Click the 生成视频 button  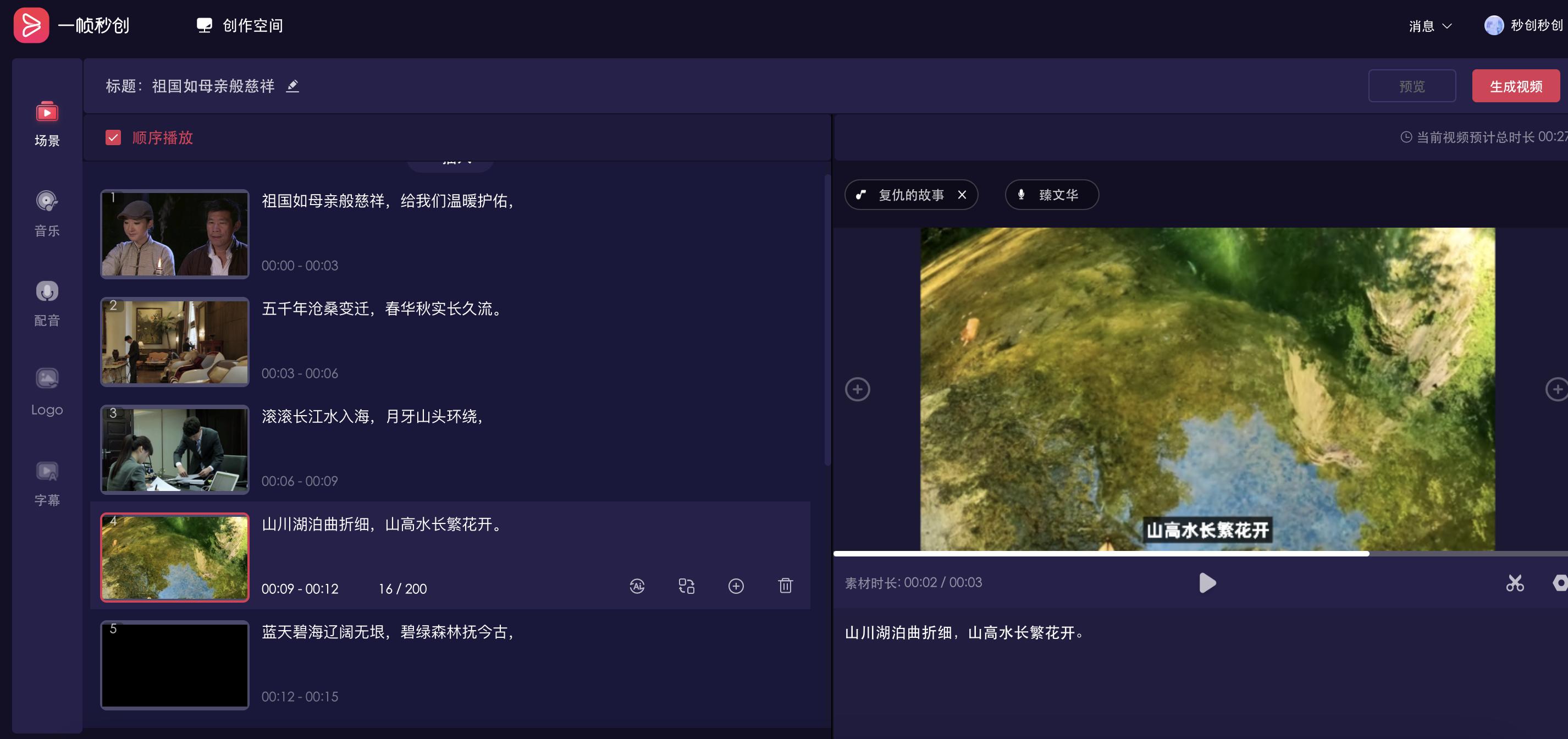[1515, 86]
